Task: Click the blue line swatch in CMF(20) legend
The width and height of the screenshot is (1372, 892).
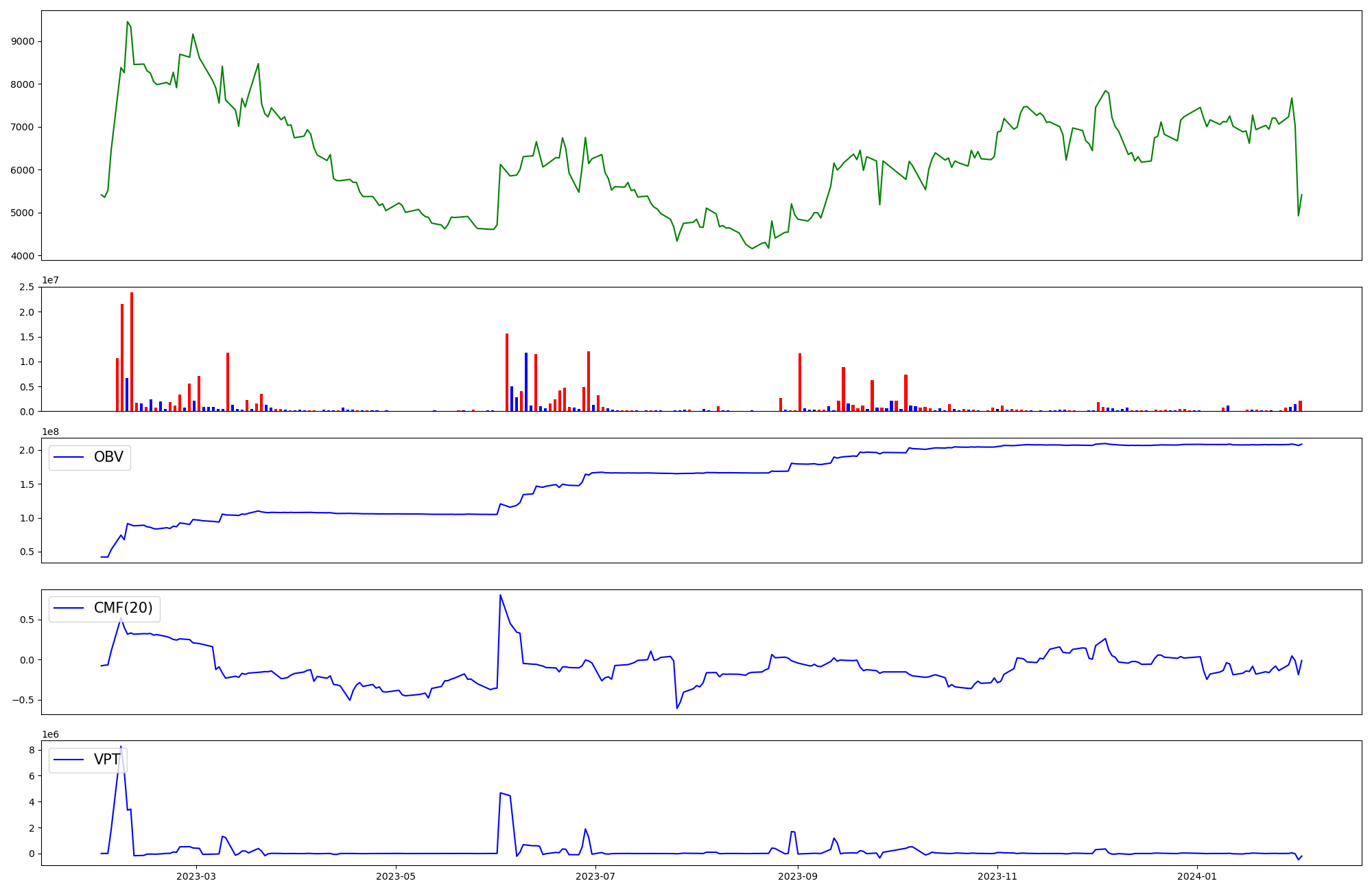Action: click(69, 609)
